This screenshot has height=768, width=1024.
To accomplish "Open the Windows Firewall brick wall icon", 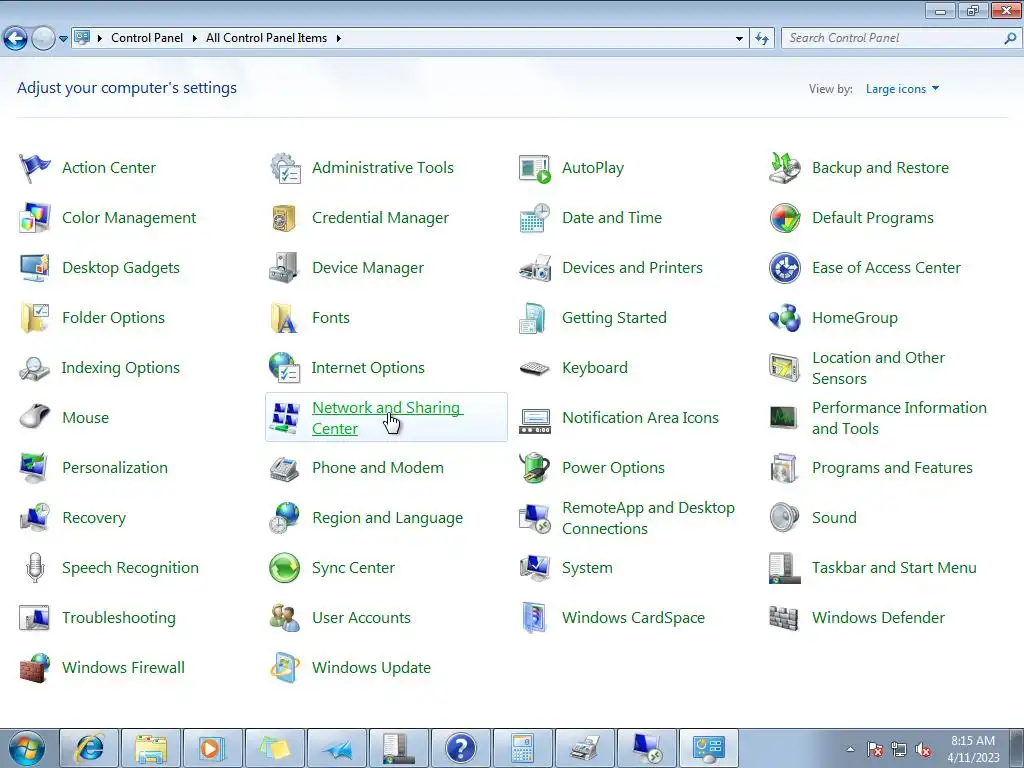I will [x=35, y=668].
